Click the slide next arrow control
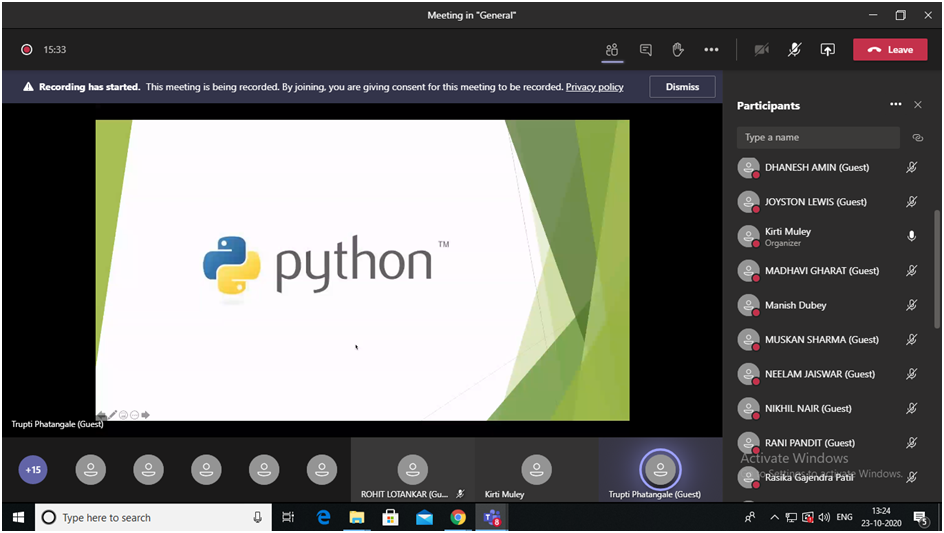The height and width of the screenshot is (533, 944). (x=145, y=415)
